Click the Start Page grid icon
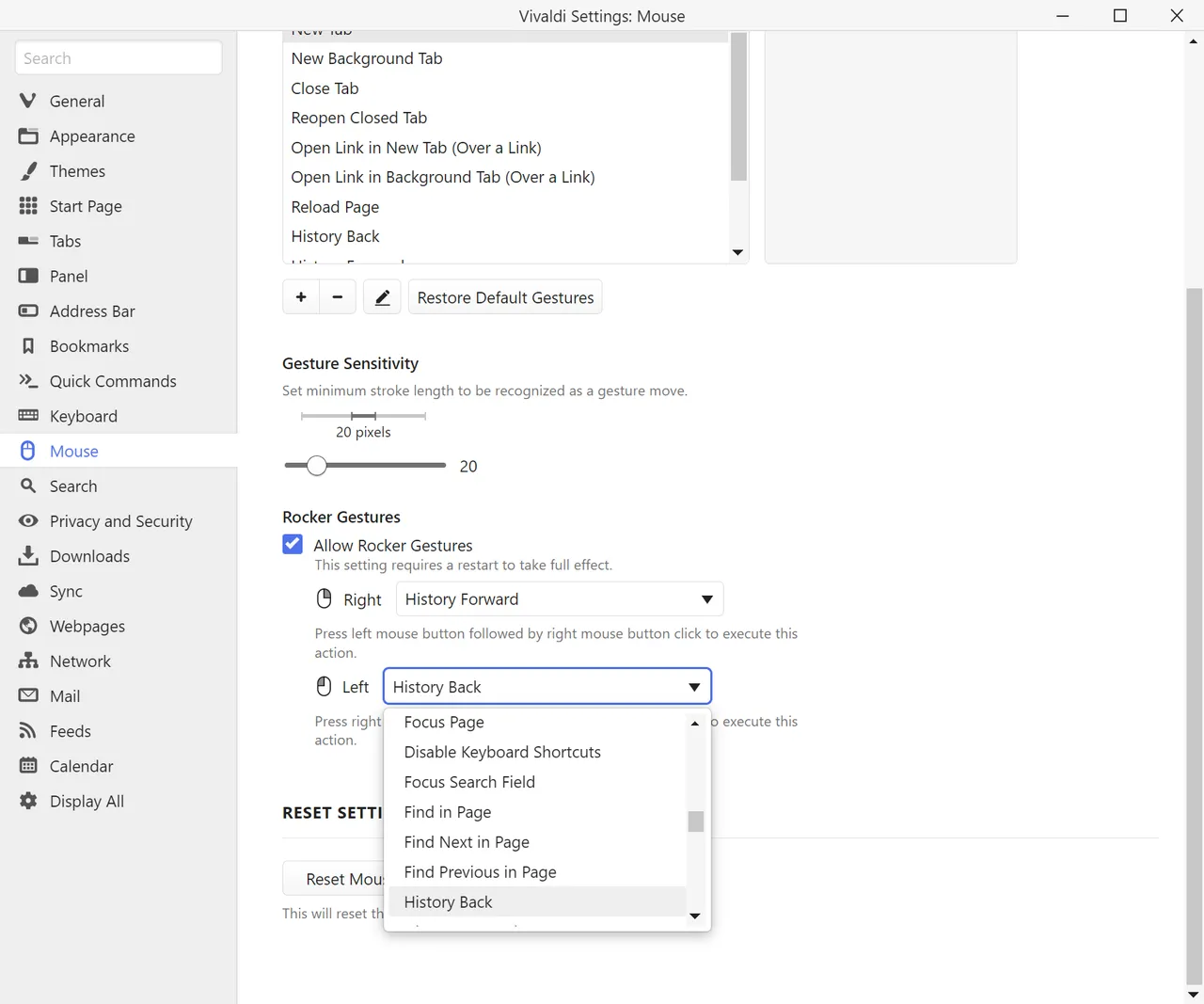The width and height of the screenshot is (1204, 1004). [28, 205]
